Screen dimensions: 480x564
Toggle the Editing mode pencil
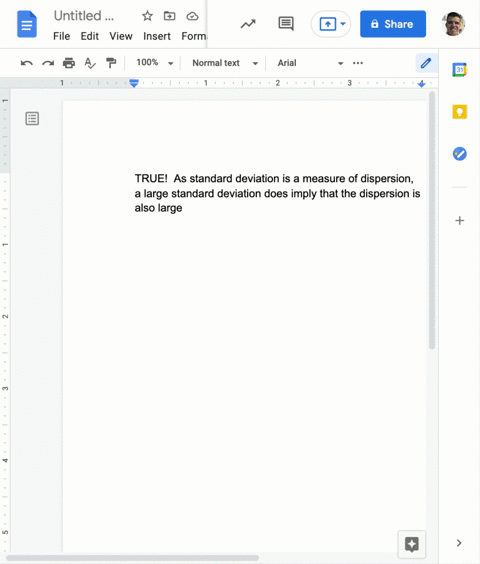click(x=426, y=63)
